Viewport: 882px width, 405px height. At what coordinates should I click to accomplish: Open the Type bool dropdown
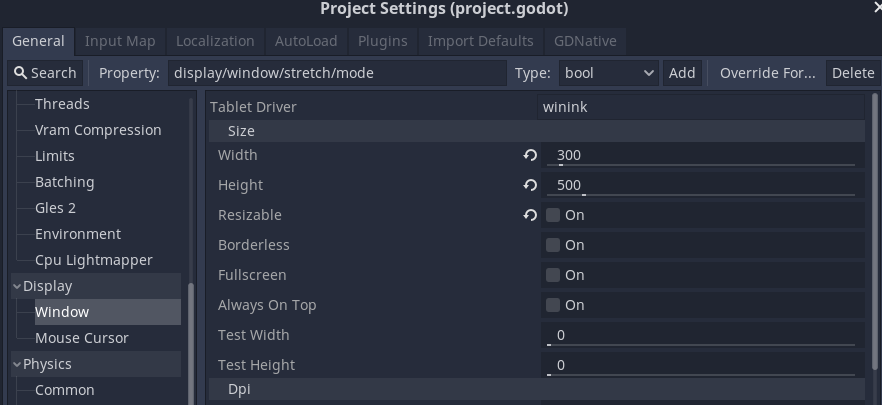[609, 73]
